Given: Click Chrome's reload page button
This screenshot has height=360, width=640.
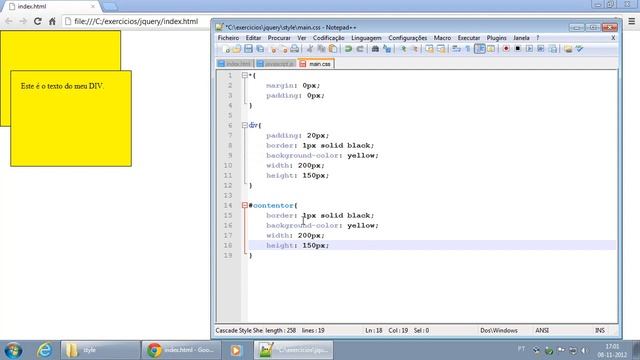Looking at the screenshot, I should click(38, 21).
